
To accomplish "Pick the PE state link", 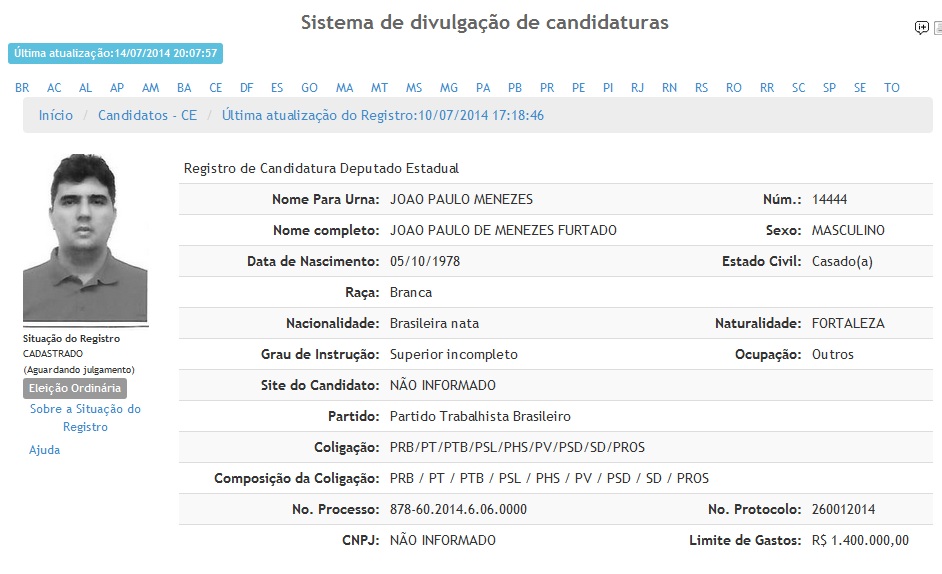I will pyautogui.click(x=578, y=88).
